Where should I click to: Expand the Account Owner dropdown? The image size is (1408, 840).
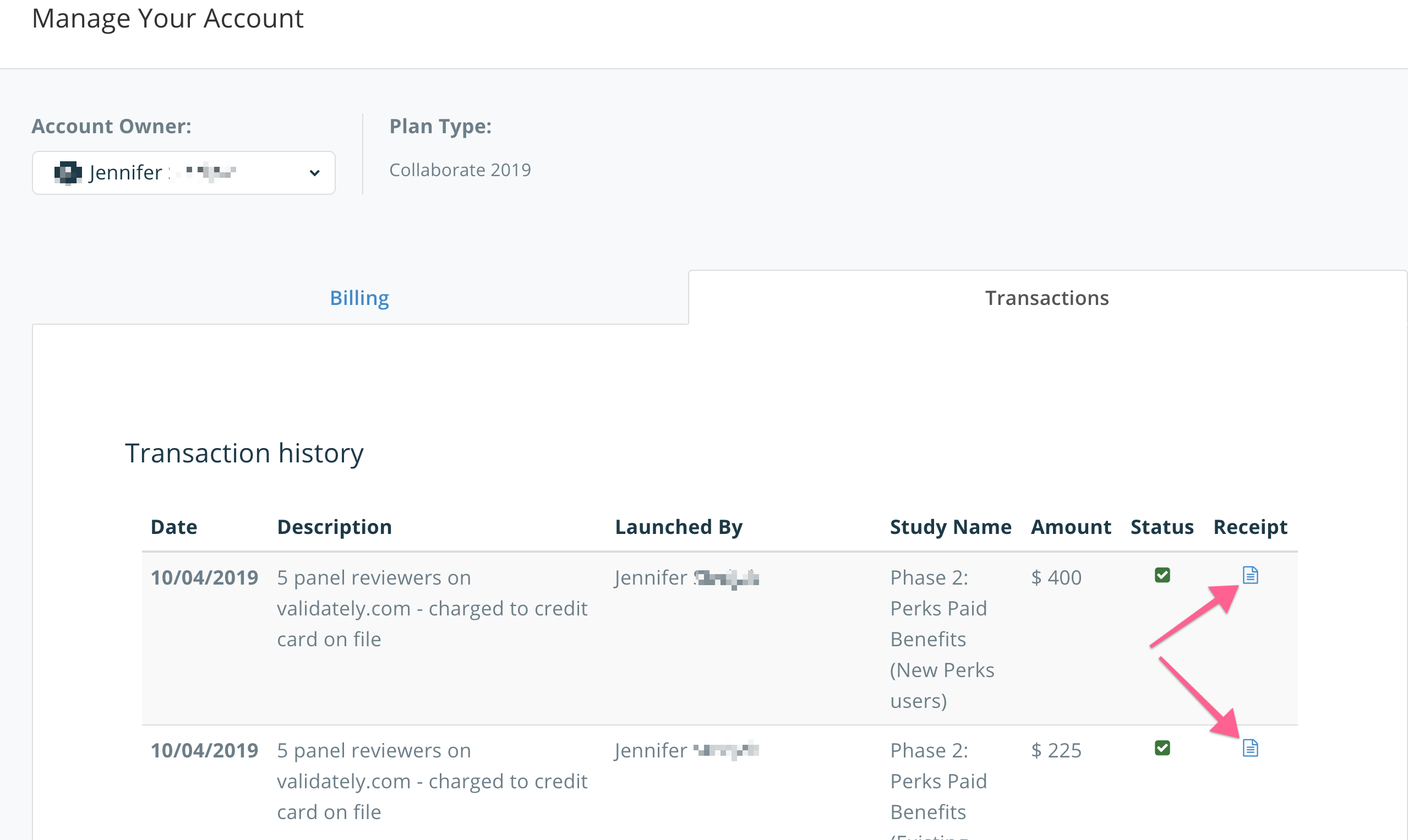(x=184, y=173)
